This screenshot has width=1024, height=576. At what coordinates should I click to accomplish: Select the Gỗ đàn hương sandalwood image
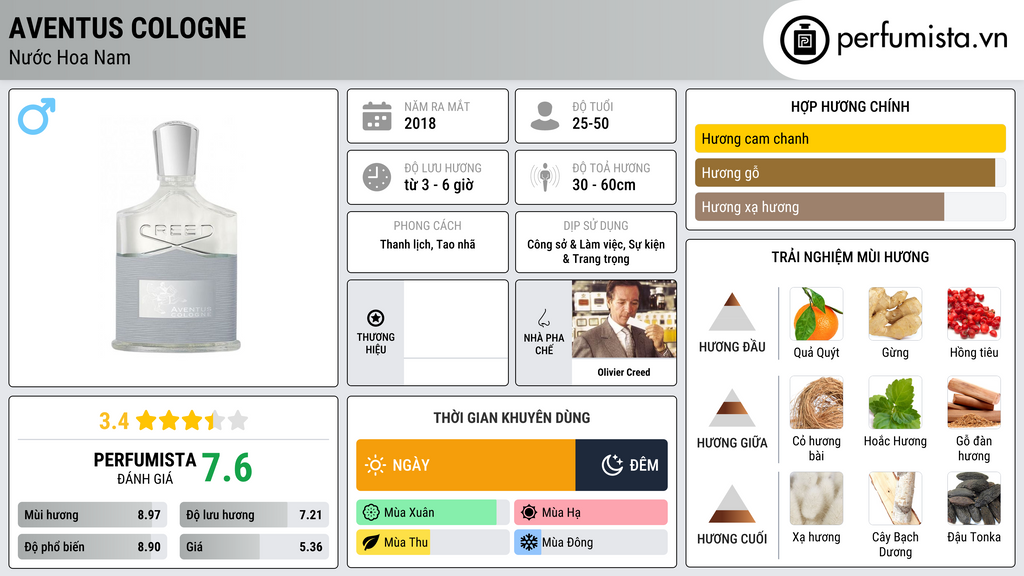(x=974, y=402)
